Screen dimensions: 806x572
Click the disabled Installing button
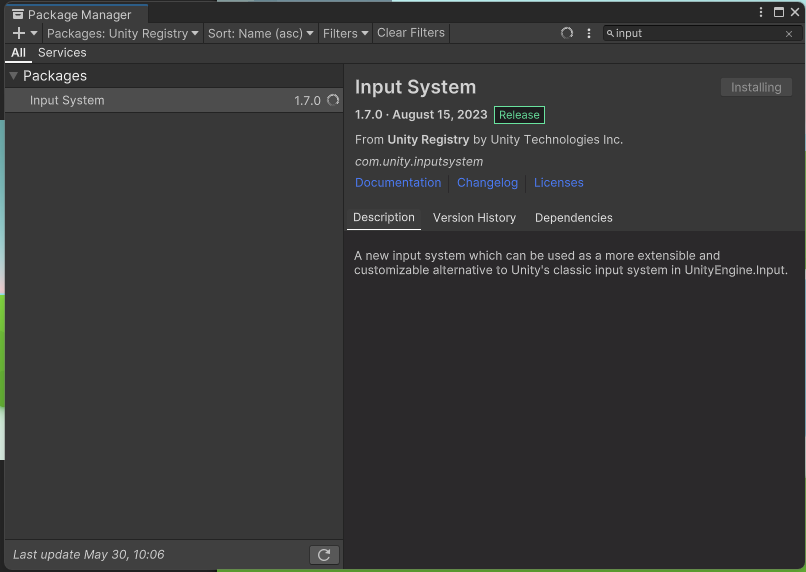[756, 87]
